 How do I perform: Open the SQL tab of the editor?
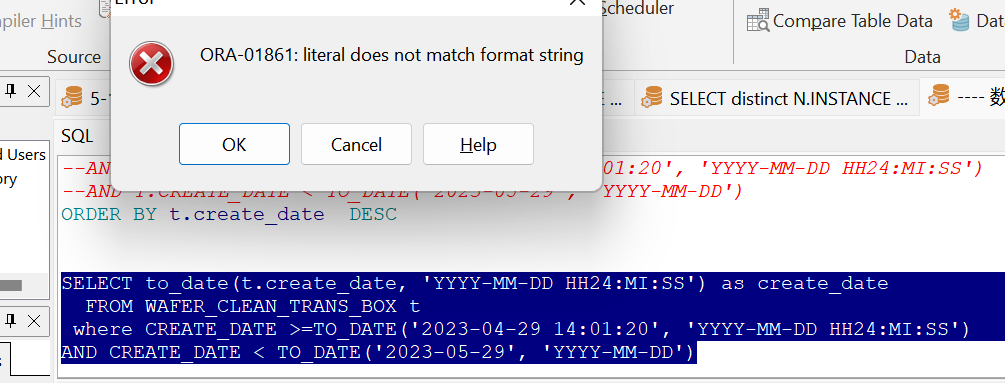point(77,135)
